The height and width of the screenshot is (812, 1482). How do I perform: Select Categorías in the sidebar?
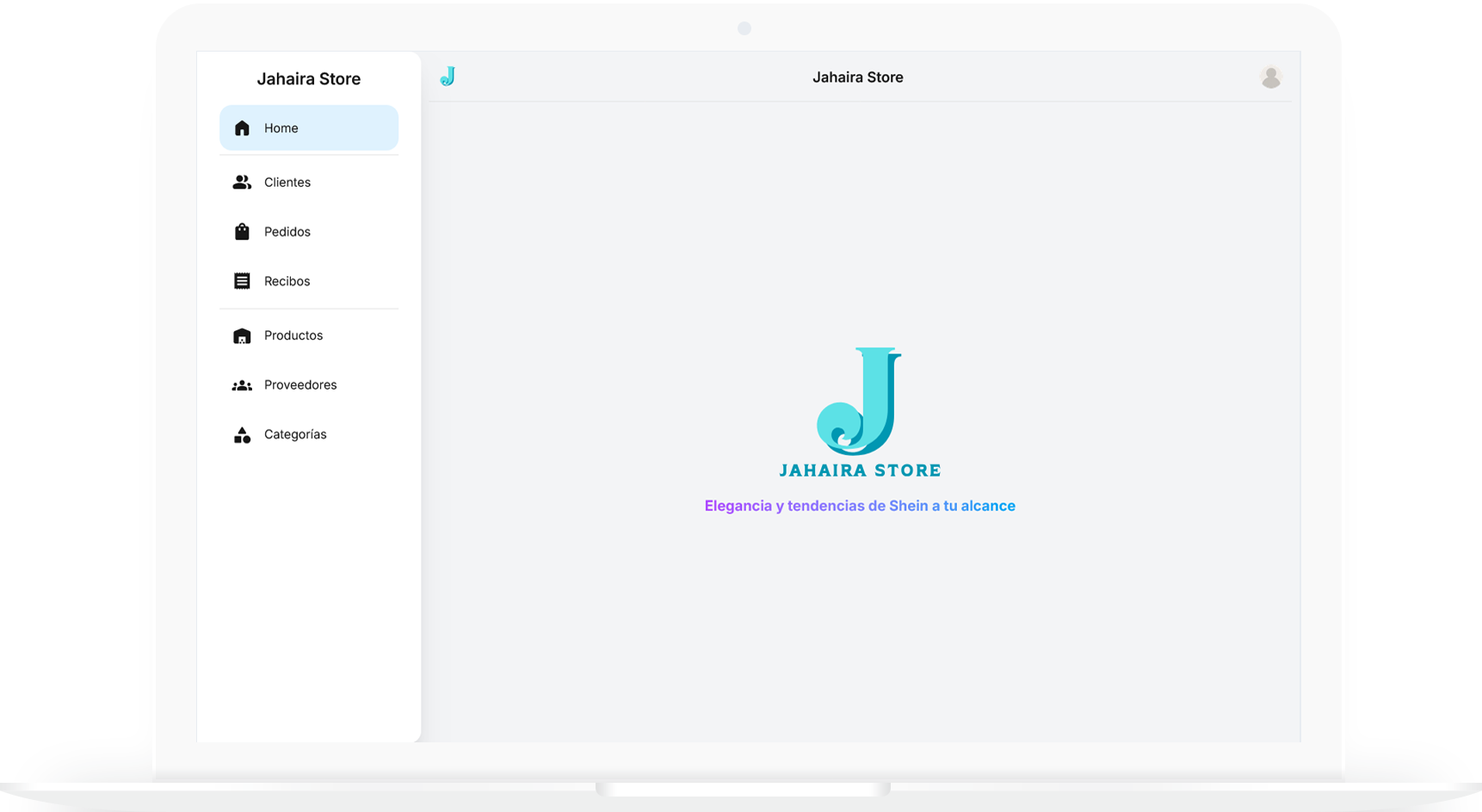pos(309,434)
